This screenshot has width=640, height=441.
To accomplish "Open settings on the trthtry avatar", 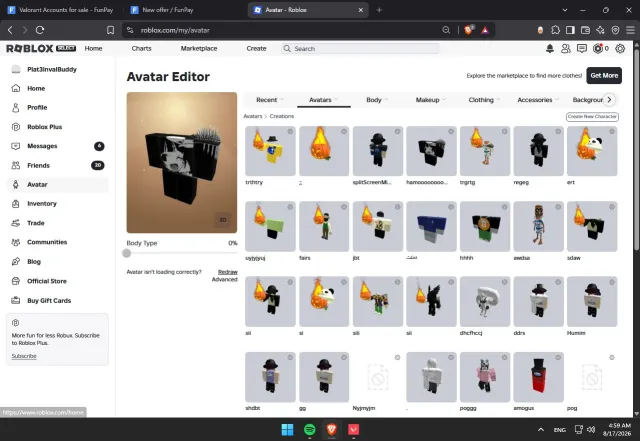I will (290, 131).
